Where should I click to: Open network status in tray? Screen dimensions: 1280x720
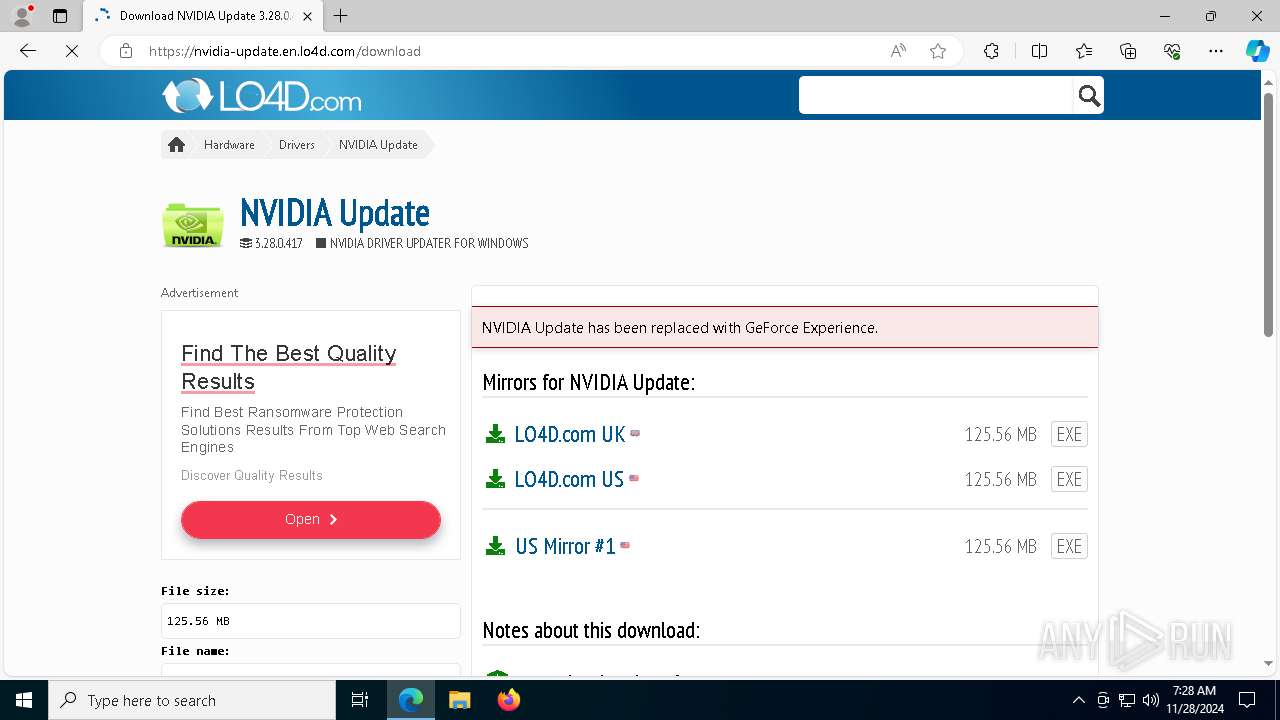(1127, 700)
